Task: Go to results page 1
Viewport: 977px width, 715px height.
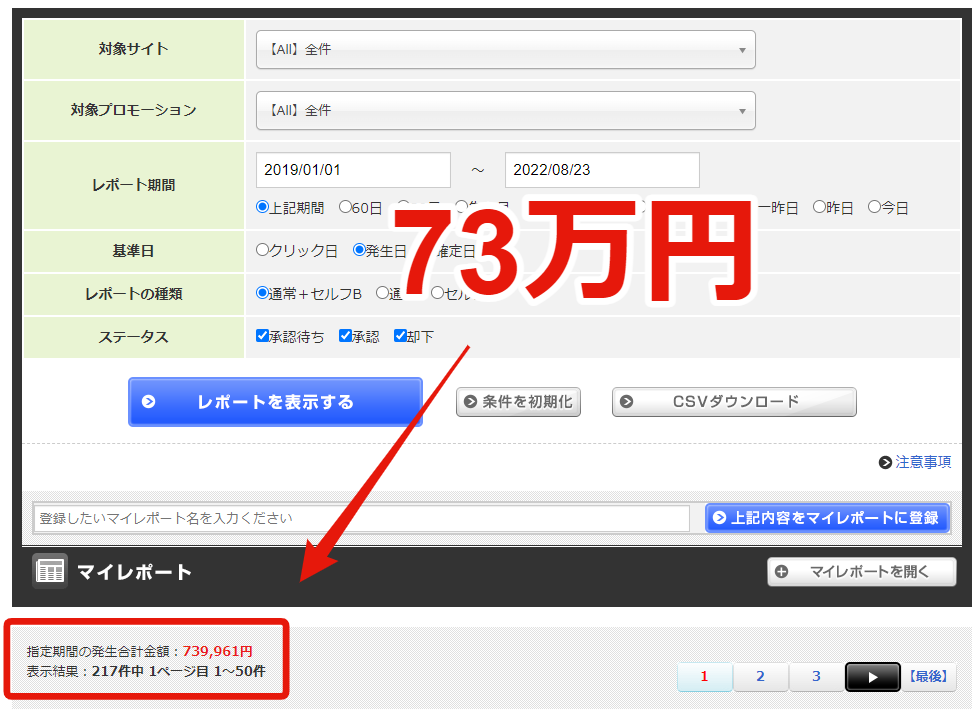Action: pos(705,676)
